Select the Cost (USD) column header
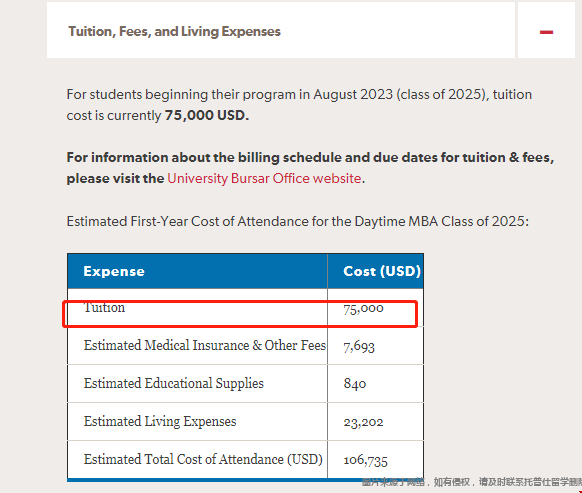The height and width of the screenshot is (493, 582). [382, 271]
